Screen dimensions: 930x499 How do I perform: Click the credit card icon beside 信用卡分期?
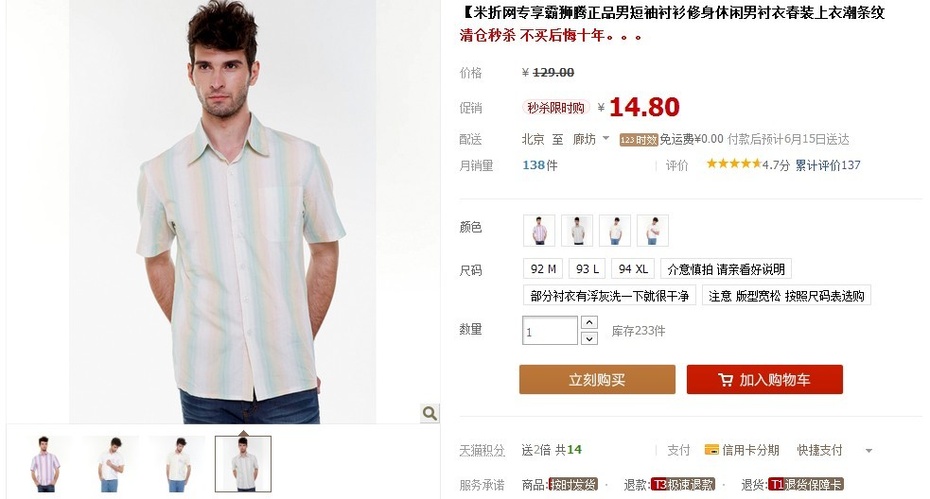pyautogui.click(x=711, y=450)
